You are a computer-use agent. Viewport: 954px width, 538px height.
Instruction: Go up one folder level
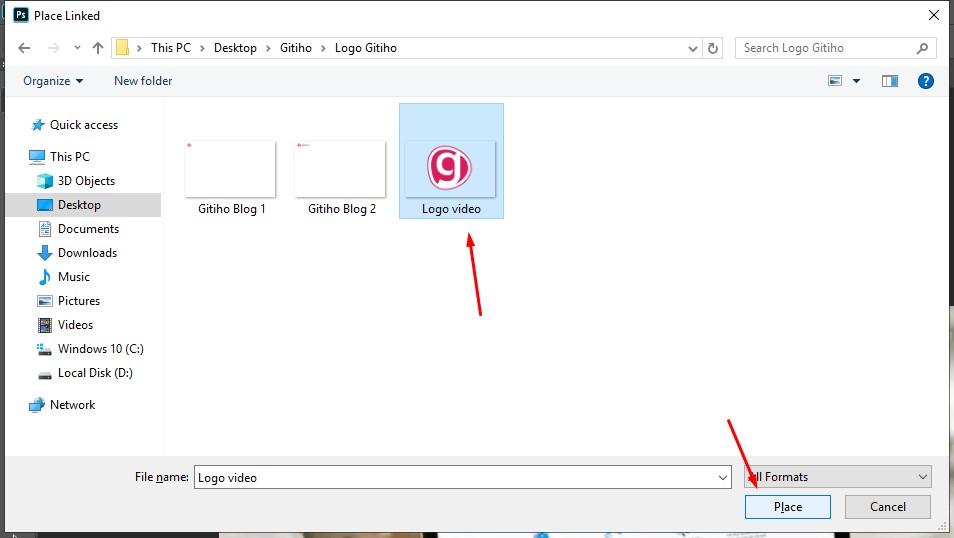click(97, 48)
